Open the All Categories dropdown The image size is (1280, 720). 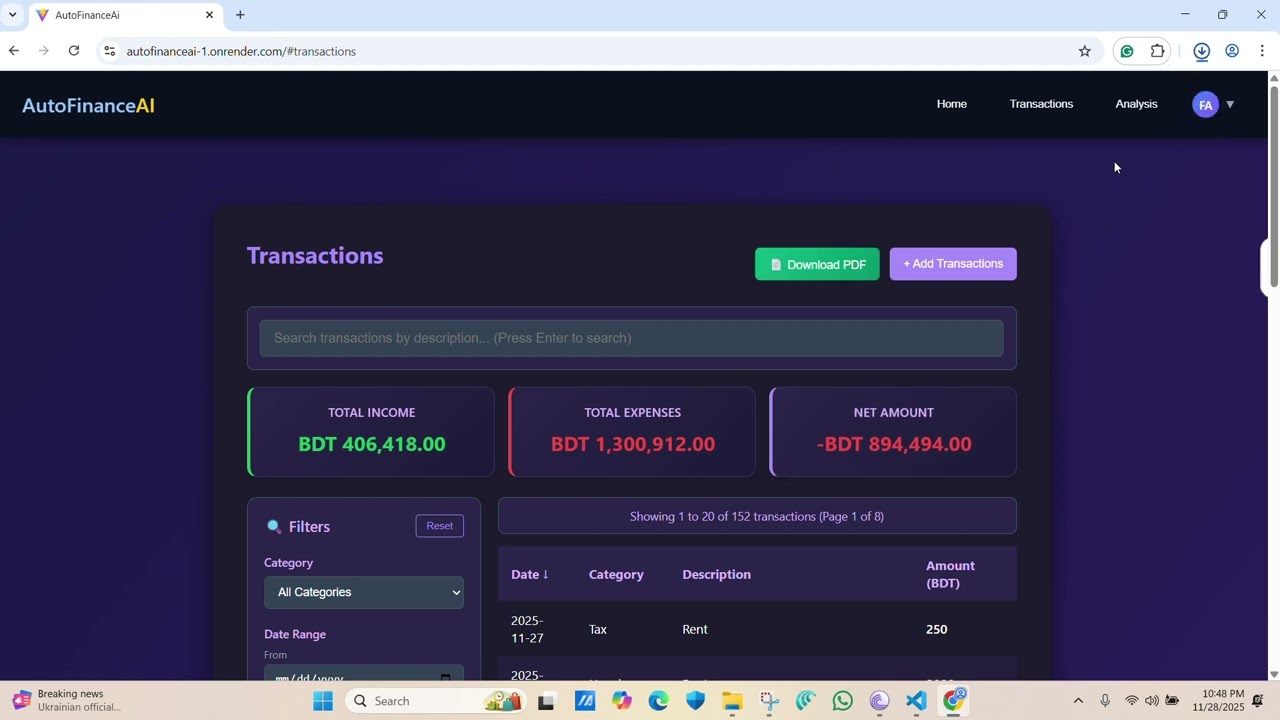(x=364, y=592)
